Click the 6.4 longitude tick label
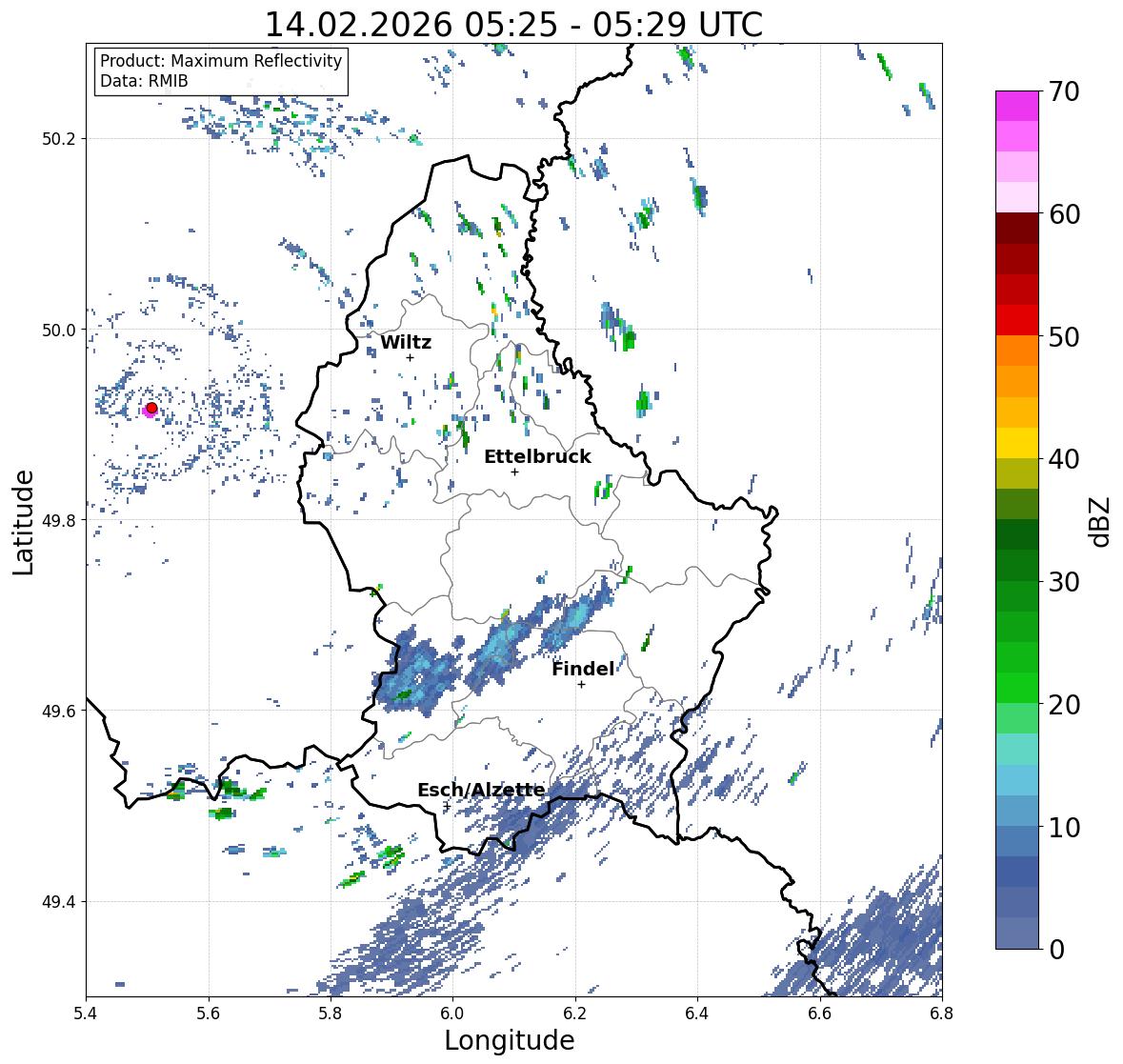 tap(697, 1014)
